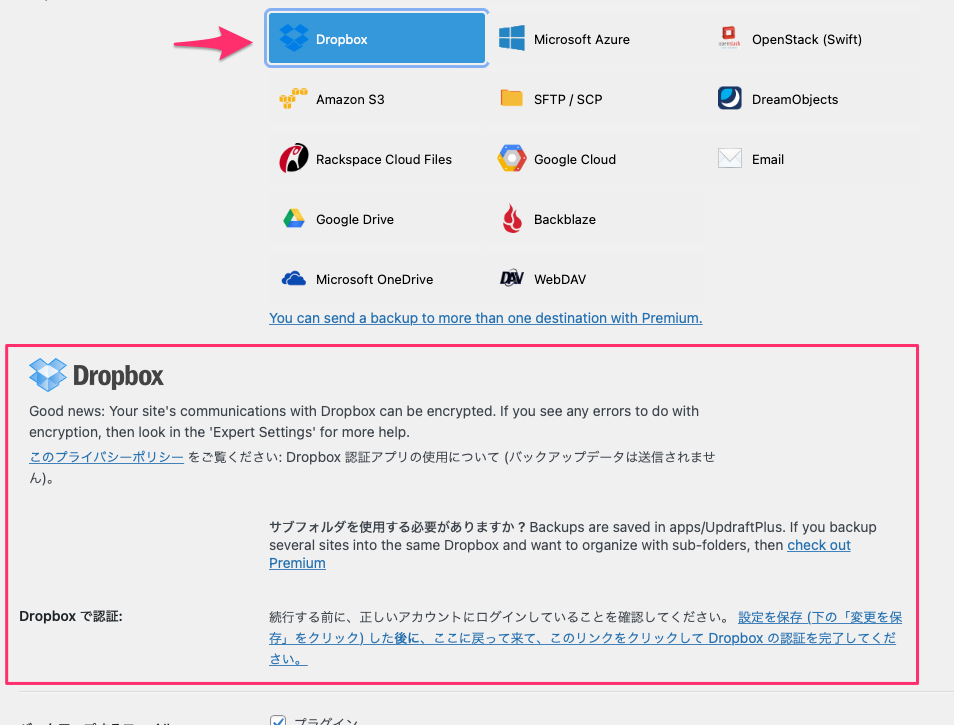
Task: Click the large Dropbox logo in settings panel
Action: click(96, 375)
